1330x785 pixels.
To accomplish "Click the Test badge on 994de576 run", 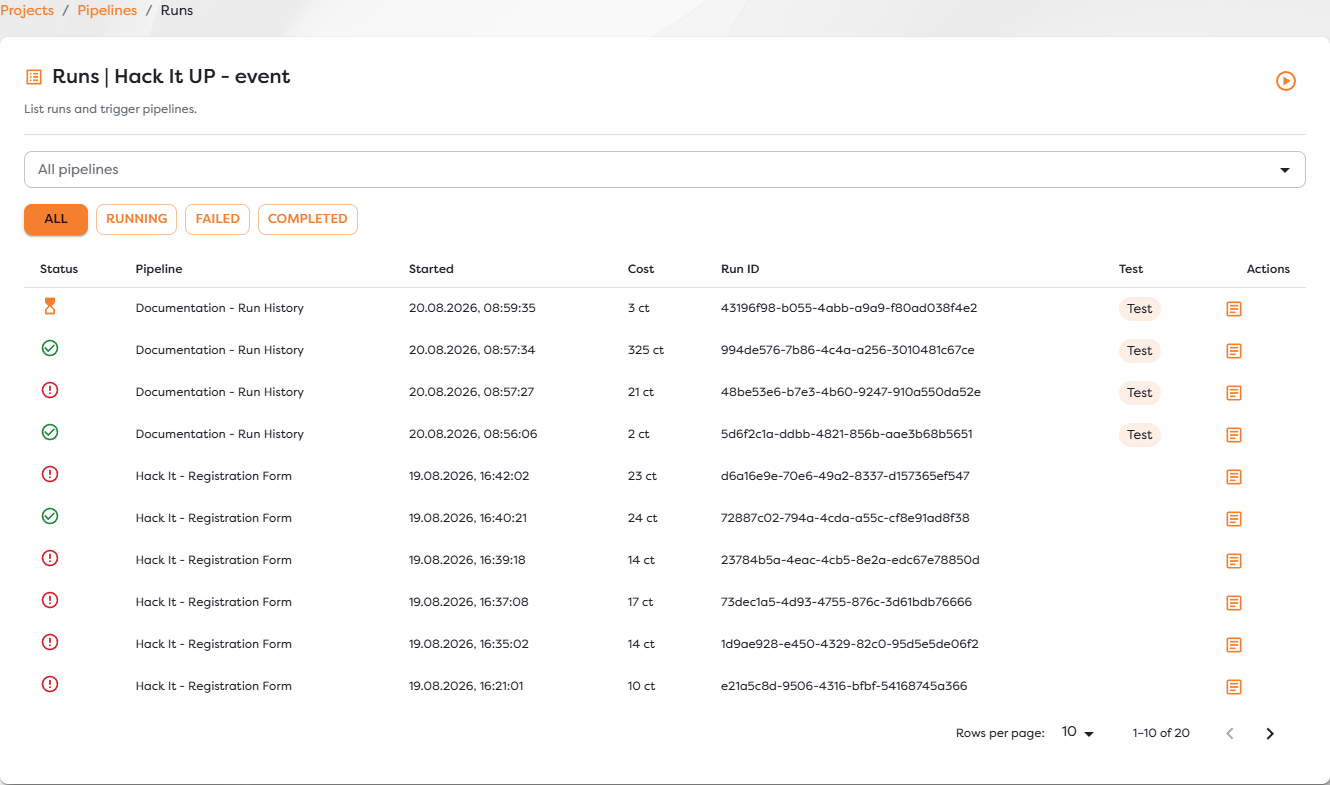I will pyautogui.click(x=1140, y=351).
